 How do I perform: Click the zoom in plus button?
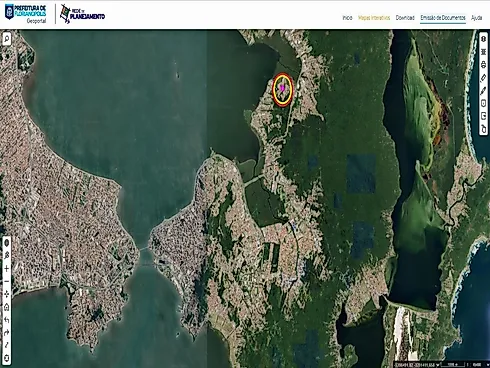[x=6, y=268]
